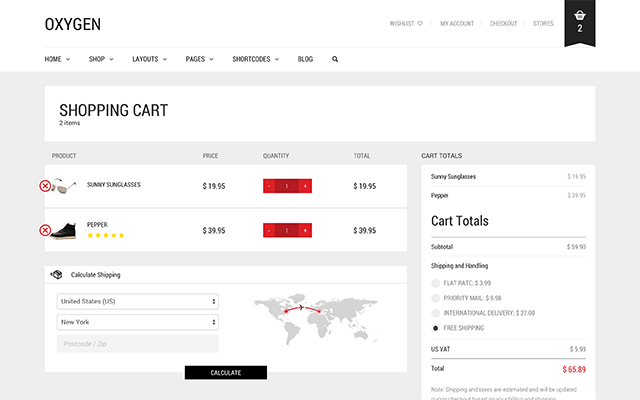Increase Sunny Sunglasses quantity with plus button
Image resolution: width=640 pixels, height=400 pixels.
point(305,186)
